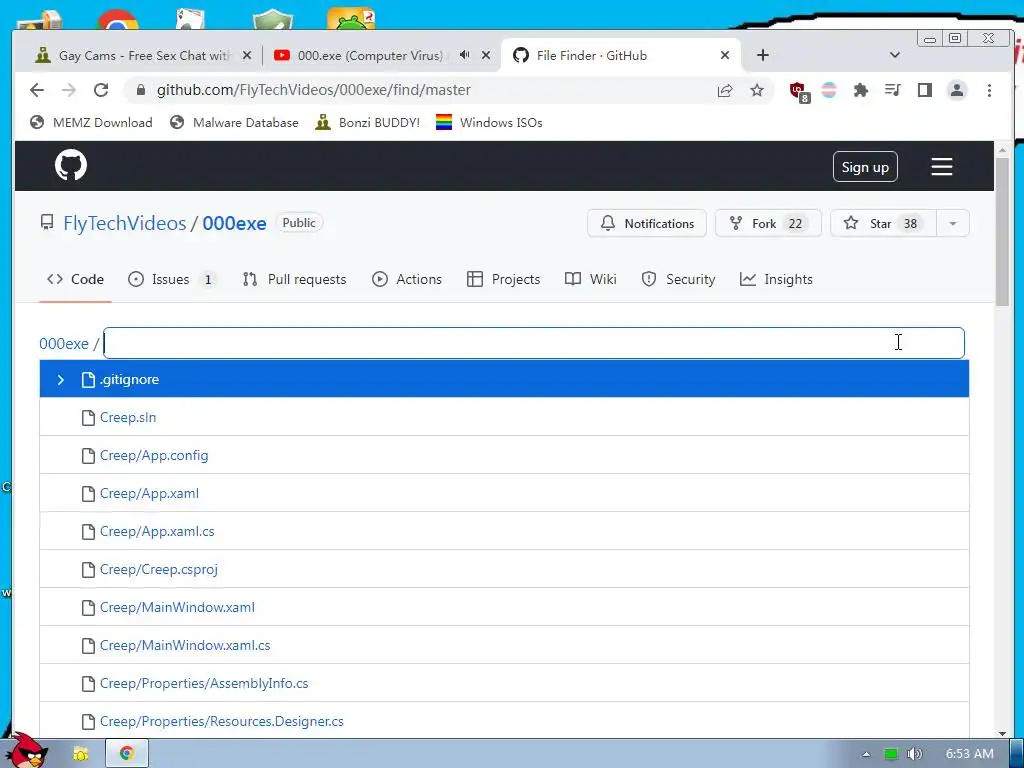The width and height of the screenshot is (1024, 768).
Task: Open the Creep.sln file
Action: tap(128, 417)
